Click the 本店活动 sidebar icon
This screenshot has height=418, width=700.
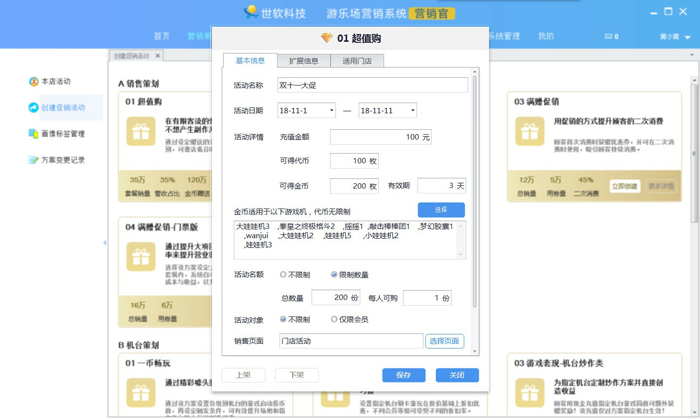pos(33,82)
